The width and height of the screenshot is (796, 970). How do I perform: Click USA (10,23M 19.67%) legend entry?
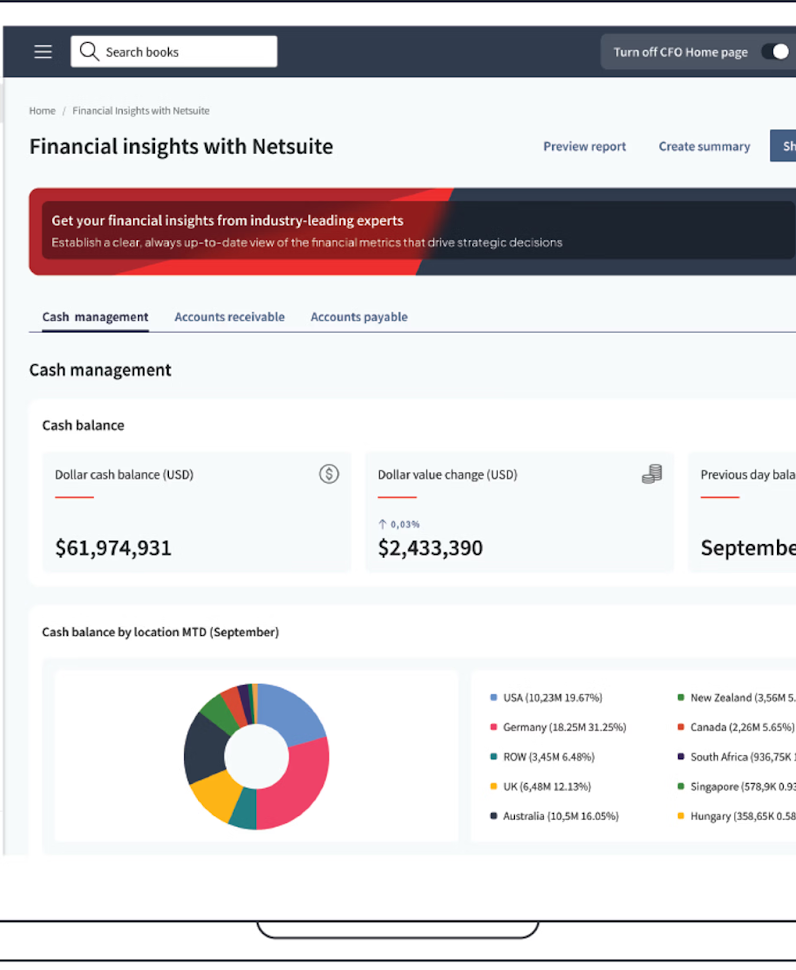click(x=546, y=698)
